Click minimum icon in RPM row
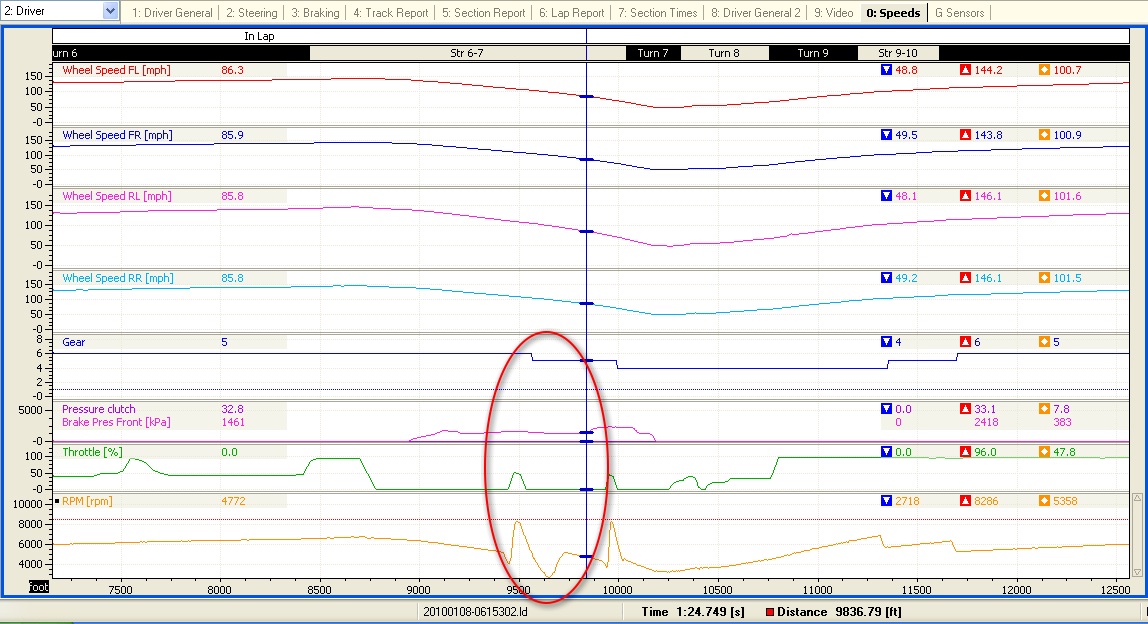1148x624 pixels. [x=886, y=501]
